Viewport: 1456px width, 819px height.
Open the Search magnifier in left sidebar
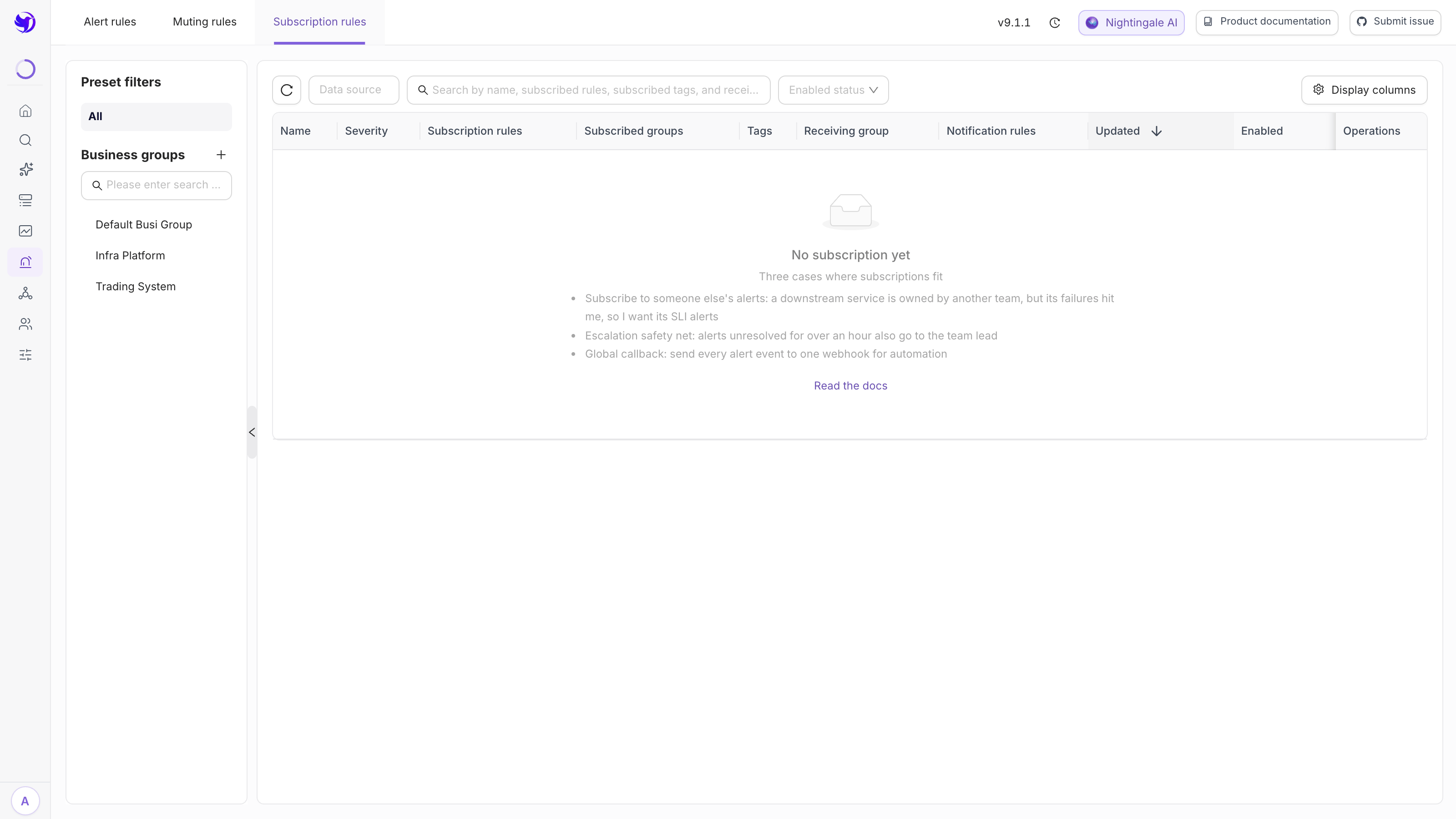(x=25, y=140)
